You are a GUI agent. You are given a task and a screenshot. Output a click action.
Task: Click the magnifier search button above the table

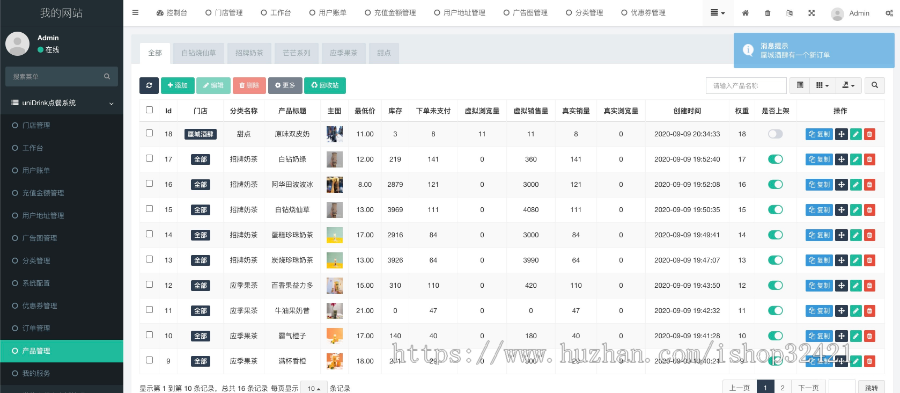(x=874, y=85)
